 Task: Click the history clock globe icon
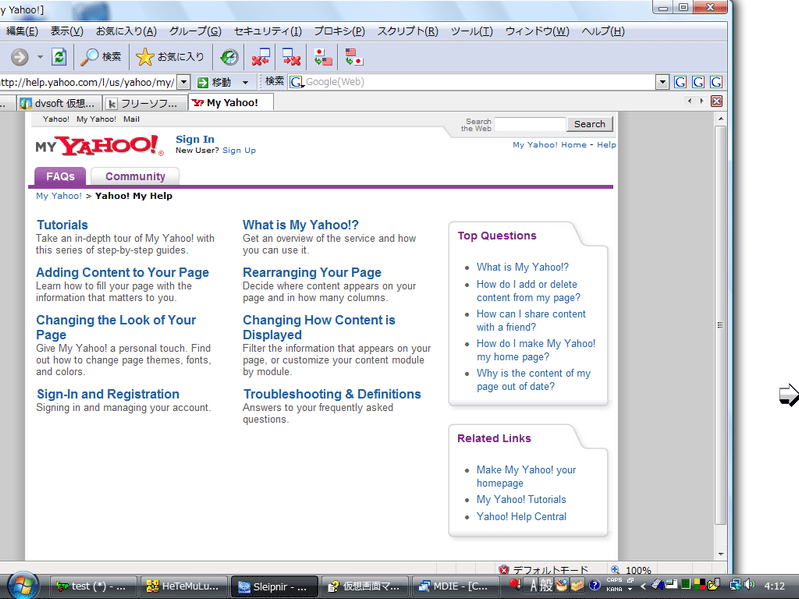(x=229, y=57)
